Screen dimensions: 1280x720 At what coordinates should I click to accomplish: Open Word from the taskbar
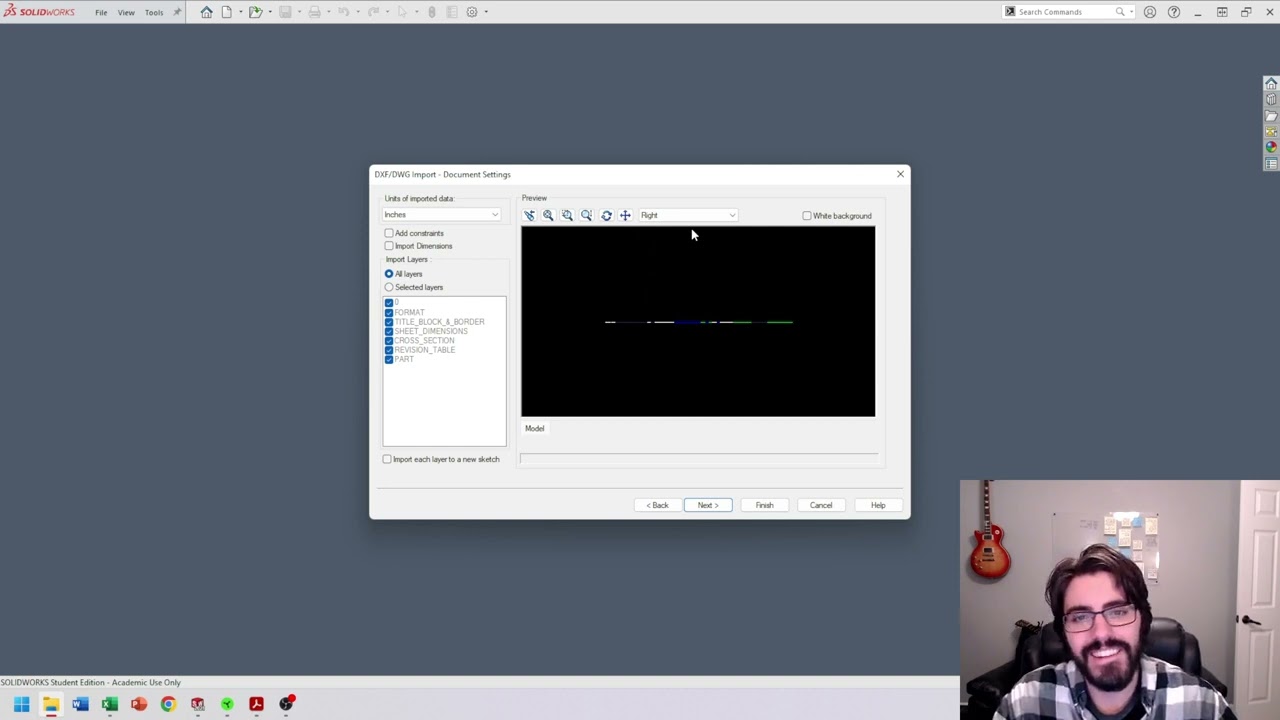80,704
